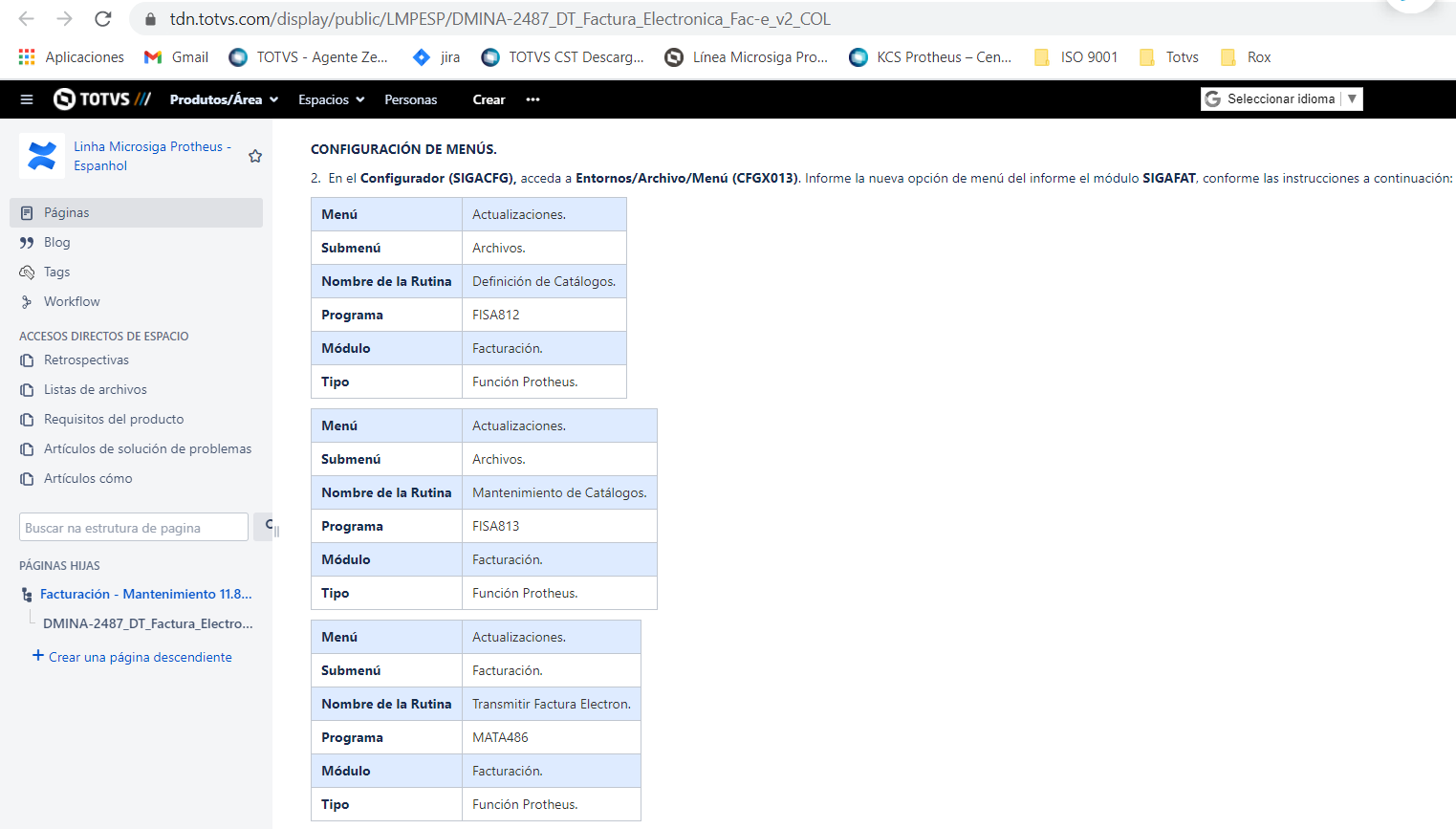The width and height of the screenshot is (1456, 829).
Task: Open Línea Microsiga Pro bookmark
Action: coord(747,57)
